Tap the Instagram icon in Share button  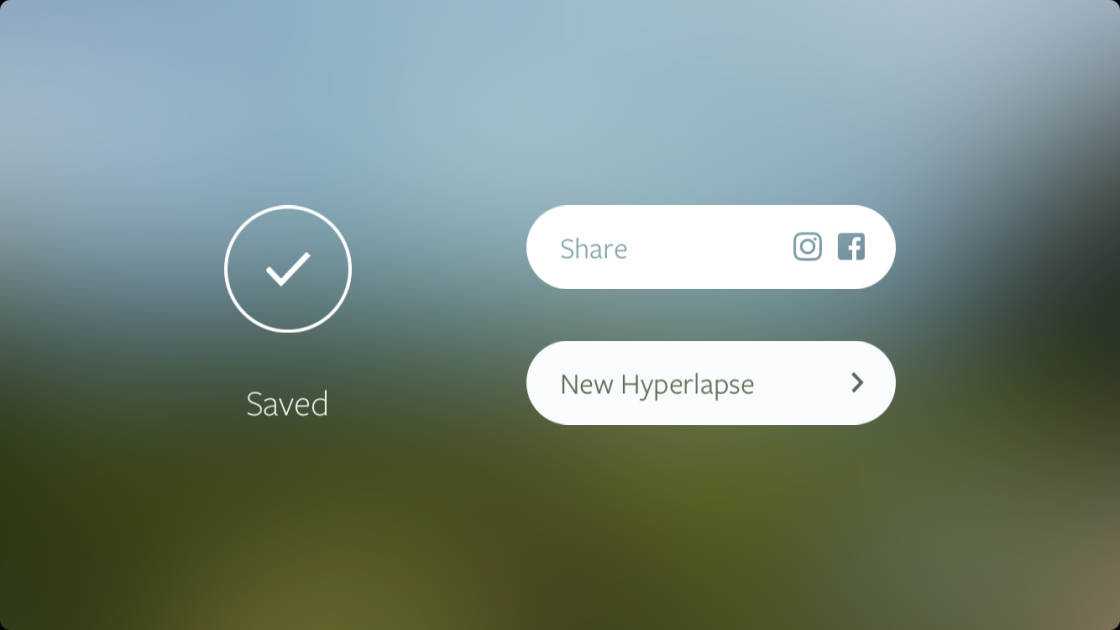(807, 246)
